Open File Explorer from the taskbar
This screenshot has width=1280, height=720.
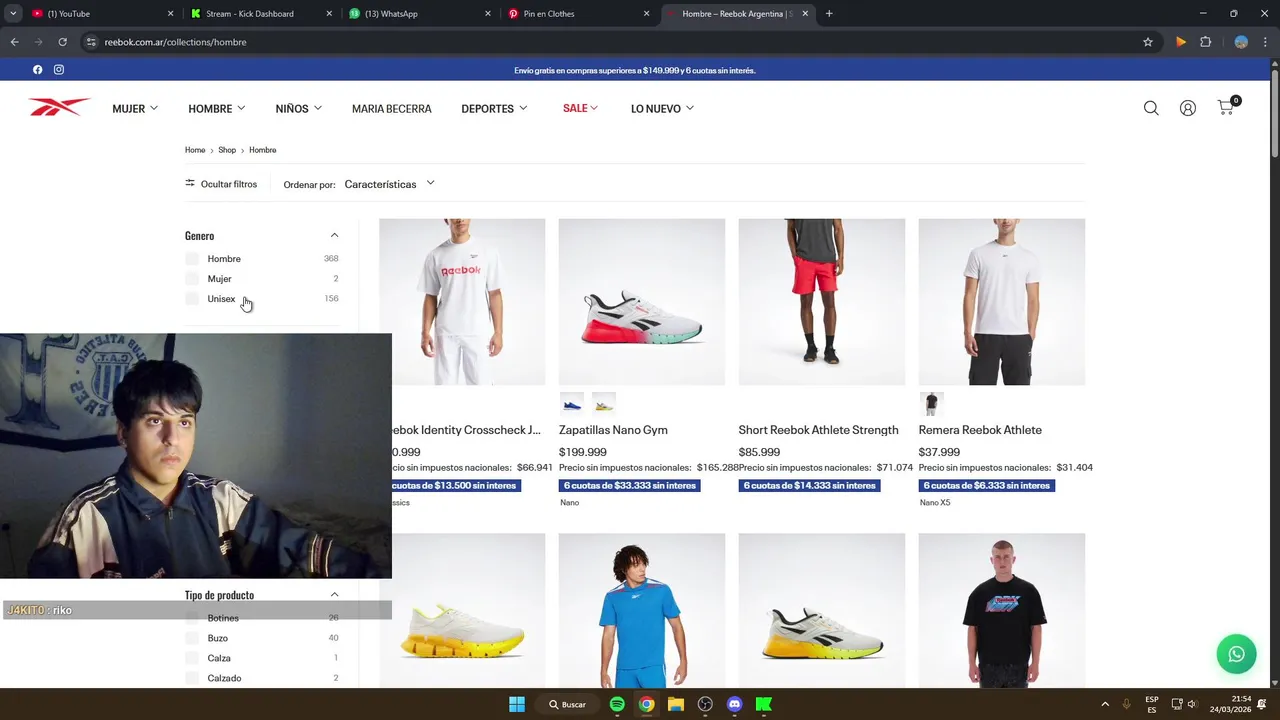tap(676, 704)
